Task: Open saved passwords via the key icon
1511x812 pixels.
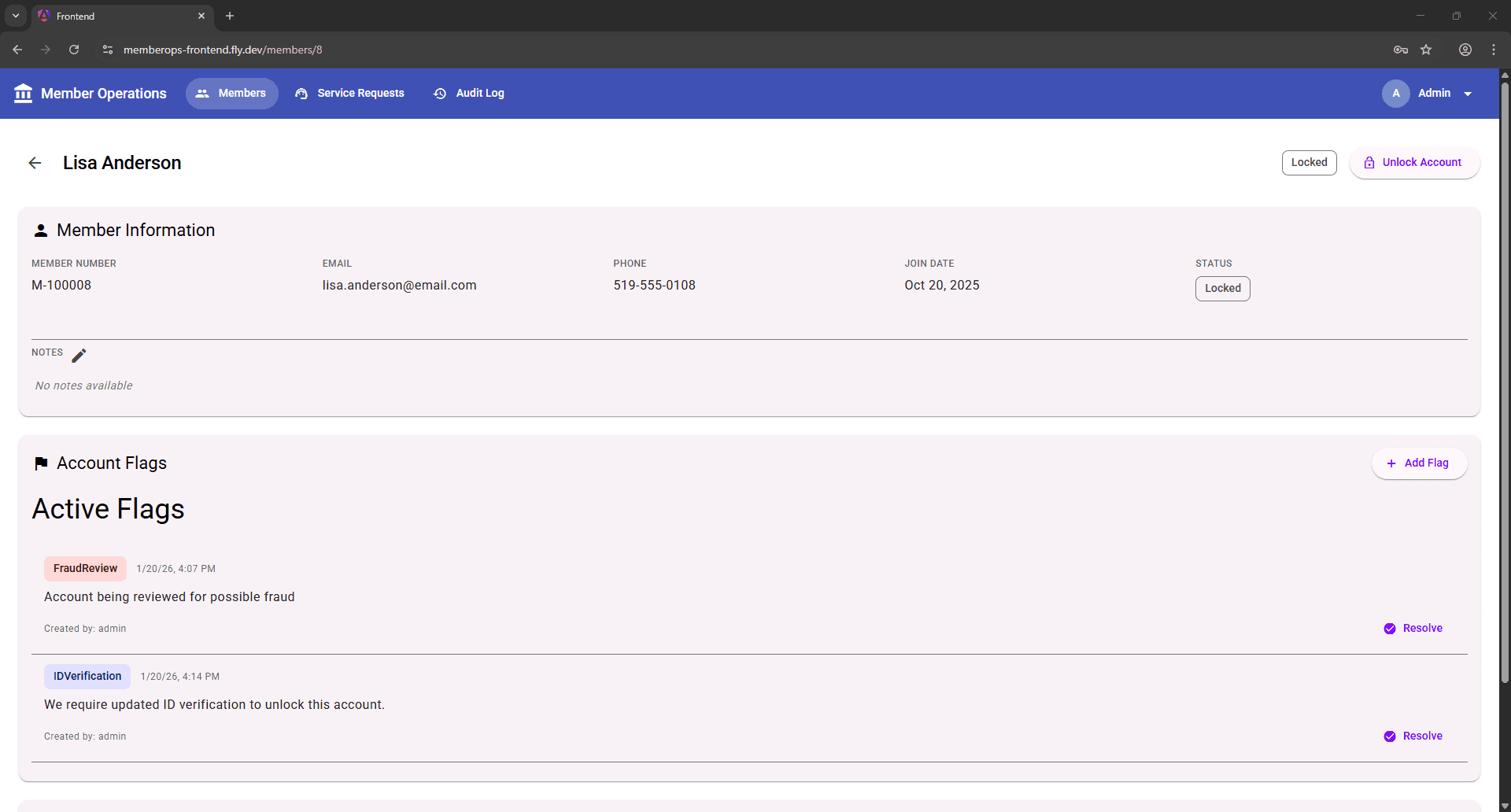Action: point(1401,49)
